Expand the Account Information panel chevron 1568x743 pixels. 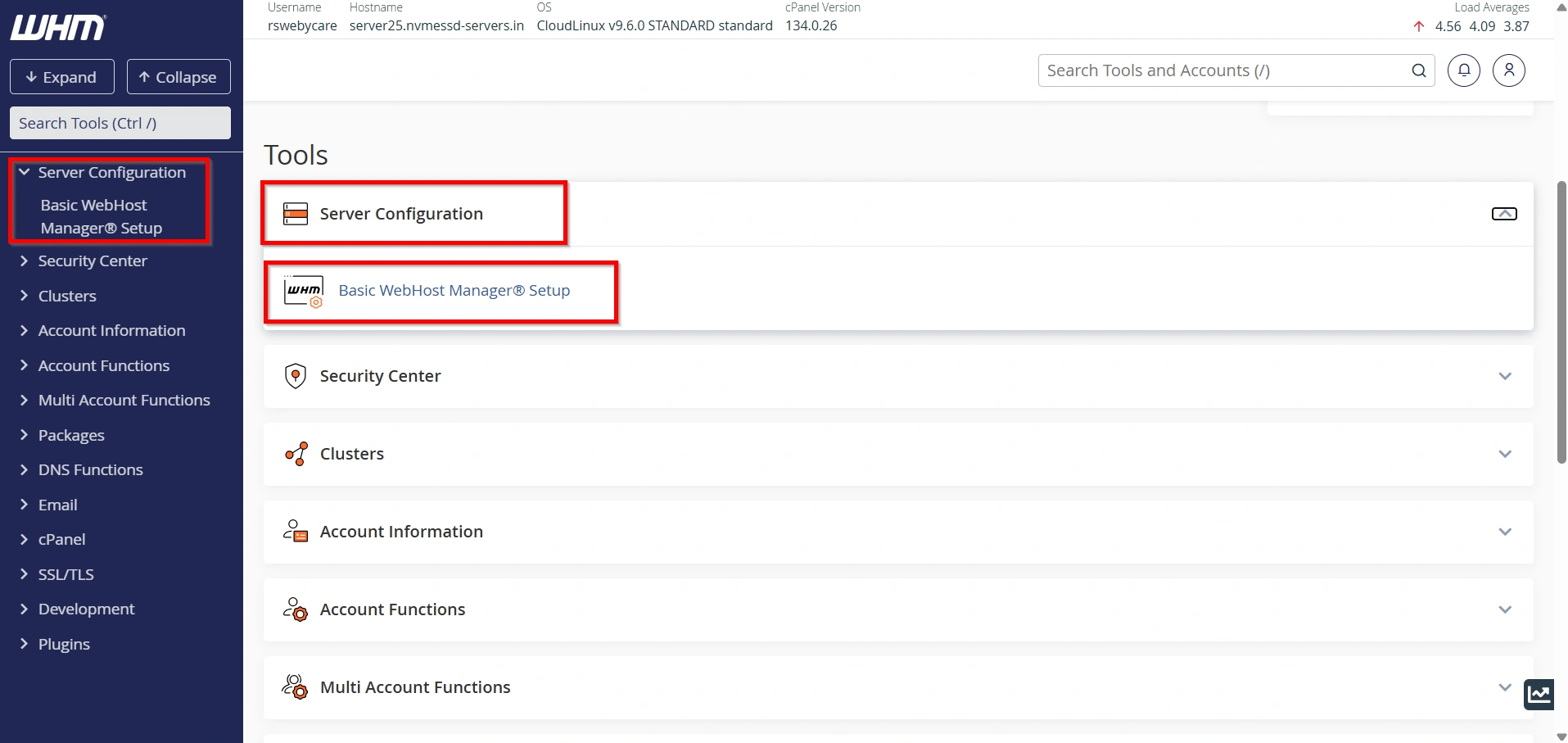pos(1505,532)
